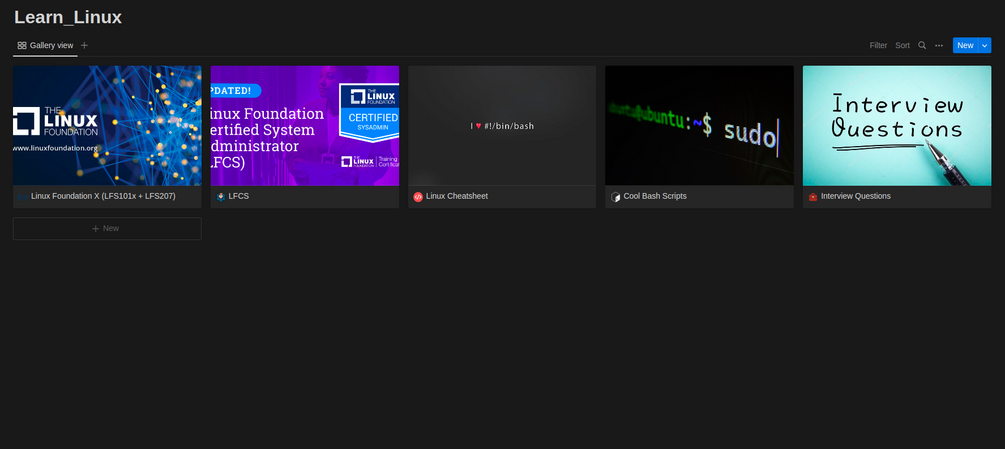Screen dimensions: 1005x449
Task: Click the LFCS page icon
Action: [x=220, y=197]
